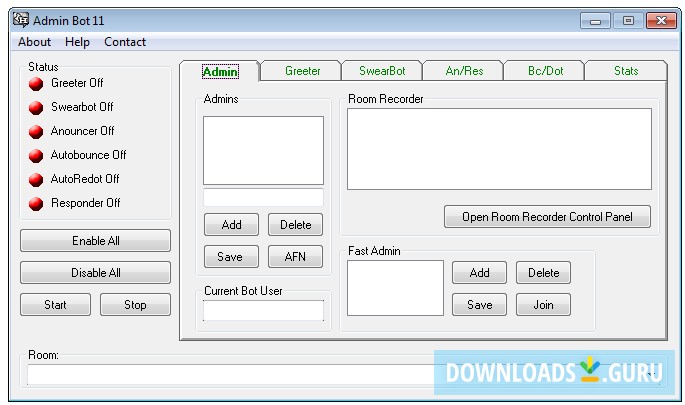Click the Admin Bot 11 title bar icon
Image resolution: width=685 pixels, height=405 pixels.
pyautogui.click(x=21, y=20)
